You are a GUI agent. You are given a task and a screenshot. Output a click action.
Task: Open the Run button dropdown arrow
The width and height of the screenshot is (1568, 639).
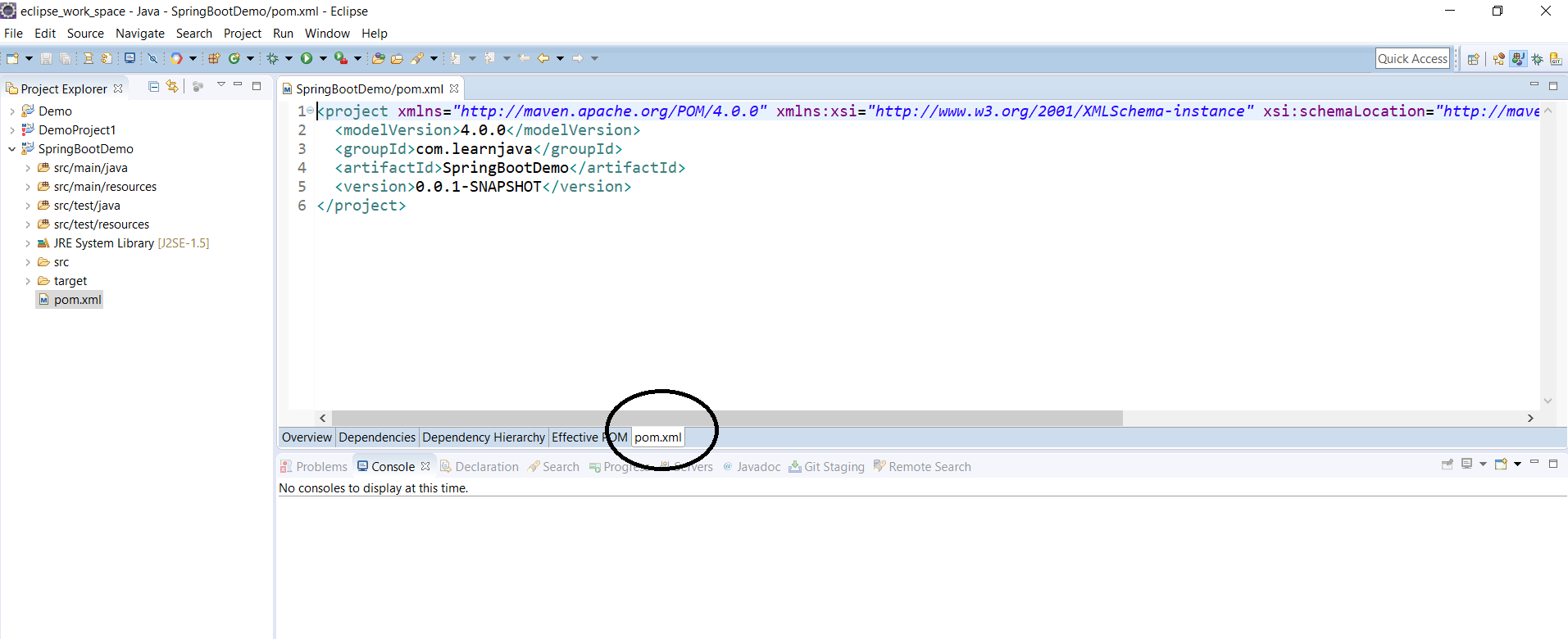(323, 58)
